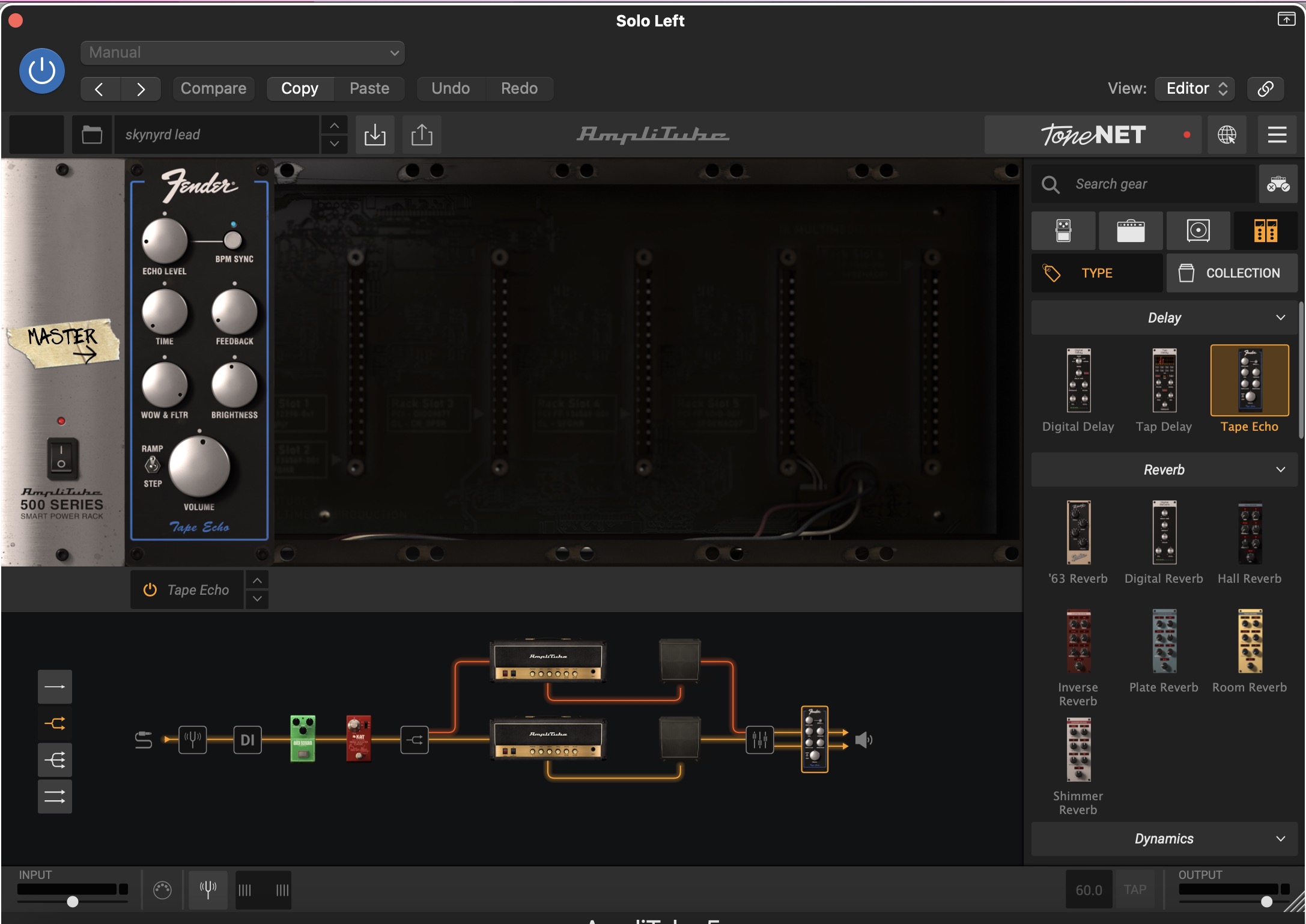Image resolution: width=1306 pixels, height=924 pixels.
Task: Select the red Kat pedal in chain
Action: pos(359,738)
